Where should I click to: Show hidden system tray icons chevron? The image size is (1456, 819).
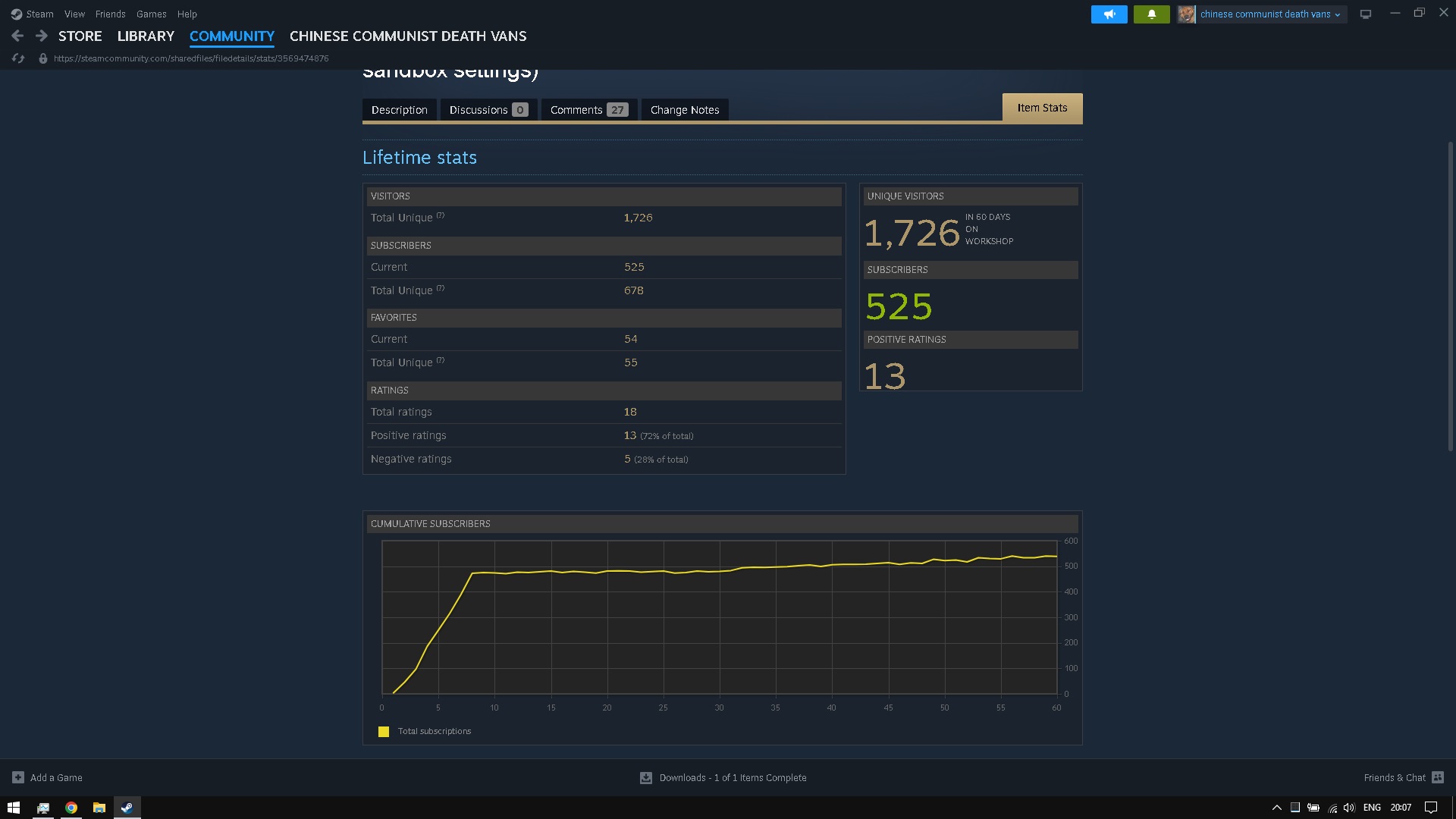click(1276, 808)
